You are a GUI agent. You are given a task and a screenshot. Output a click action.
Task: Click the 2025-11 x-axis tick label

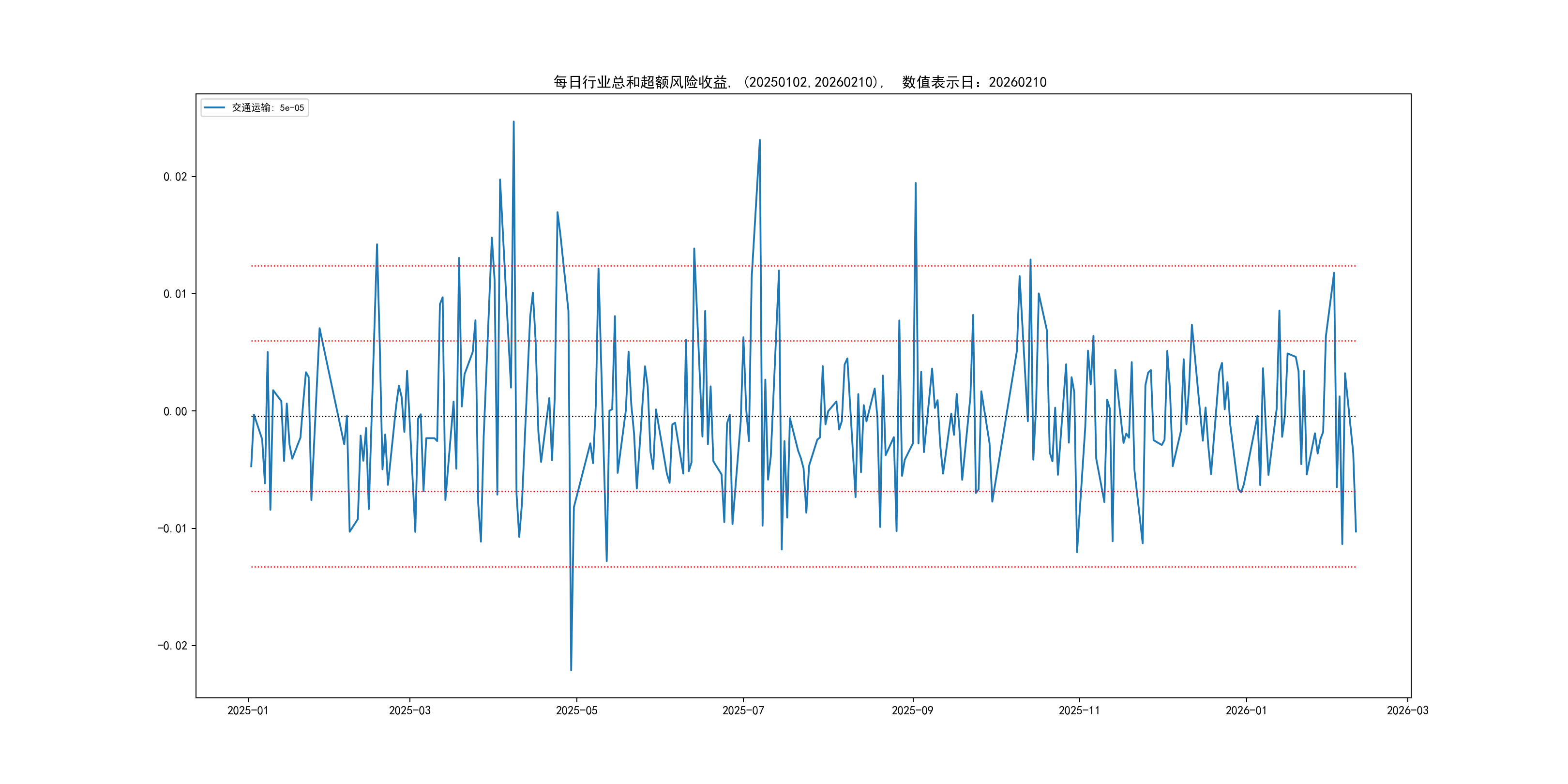[x=1079, y=710]
